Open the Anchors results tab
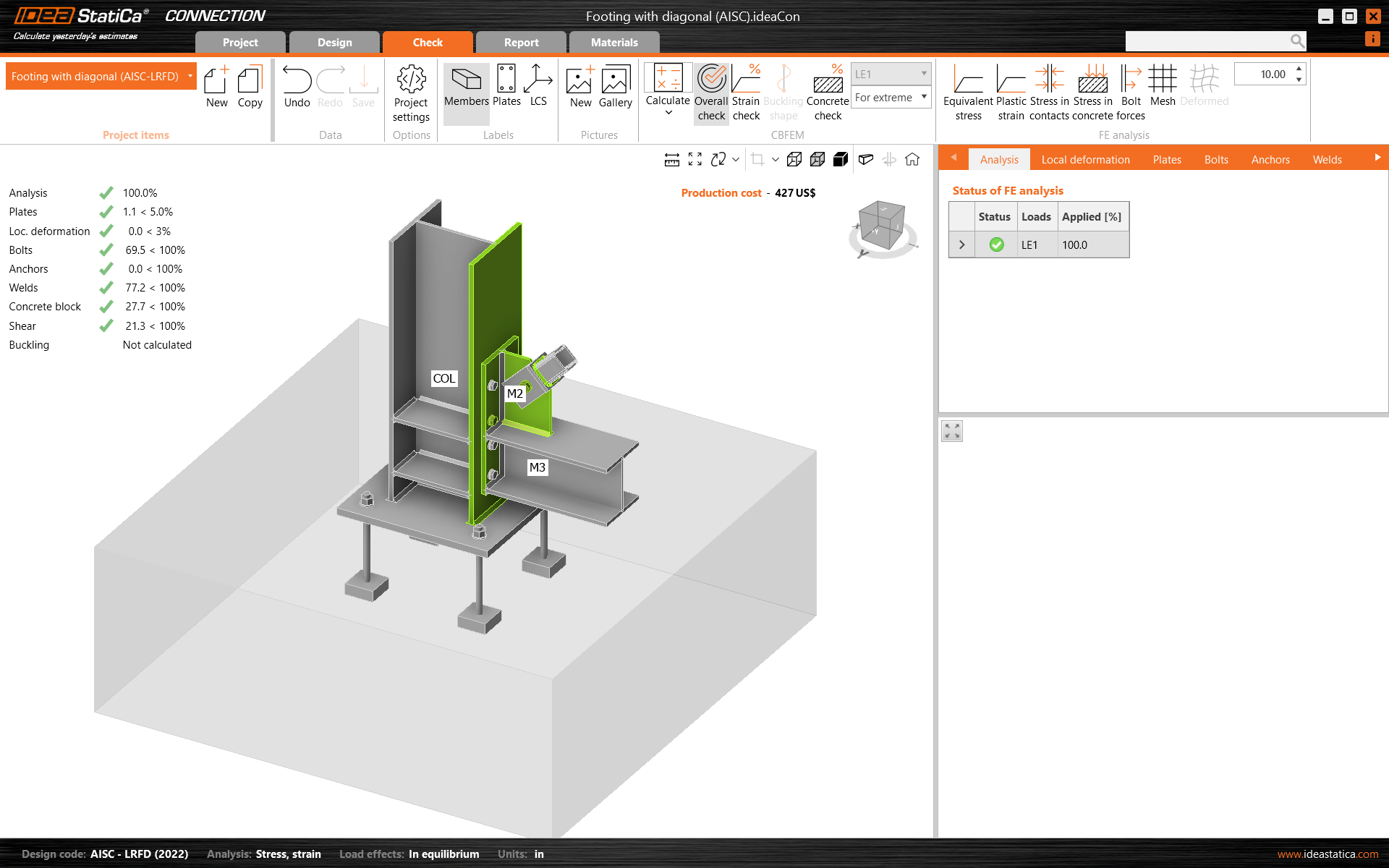The image size is (1389, 868). [x=1270, y=159]
